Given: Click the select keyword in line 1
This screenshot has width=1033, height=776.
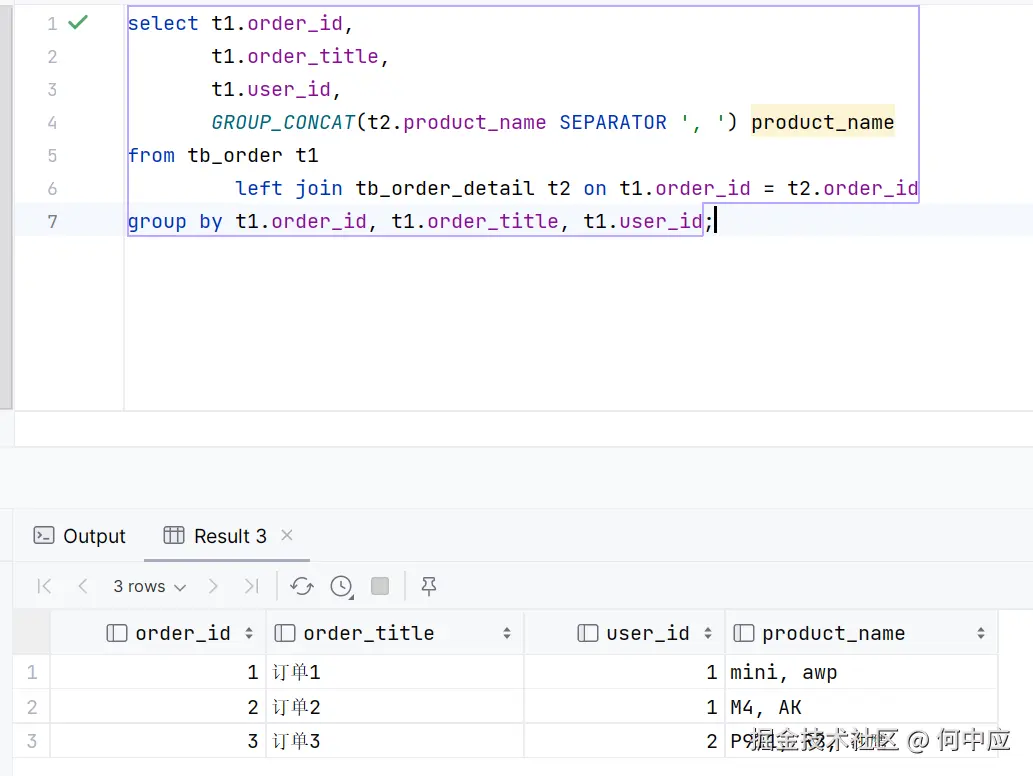Looking at the screenshot, I should (163, 24).
